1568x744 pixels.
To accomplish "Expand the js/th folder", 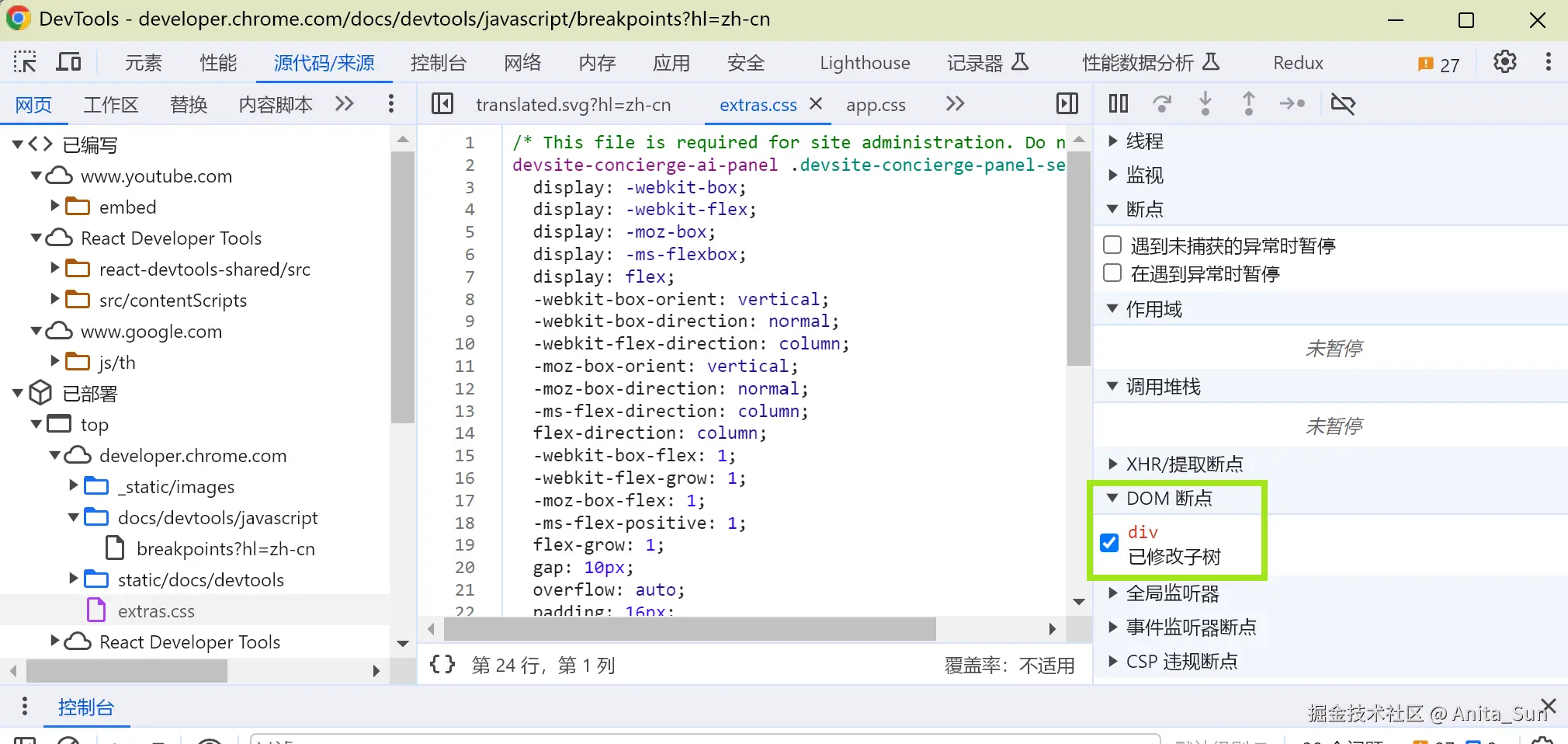I will 55,361.
